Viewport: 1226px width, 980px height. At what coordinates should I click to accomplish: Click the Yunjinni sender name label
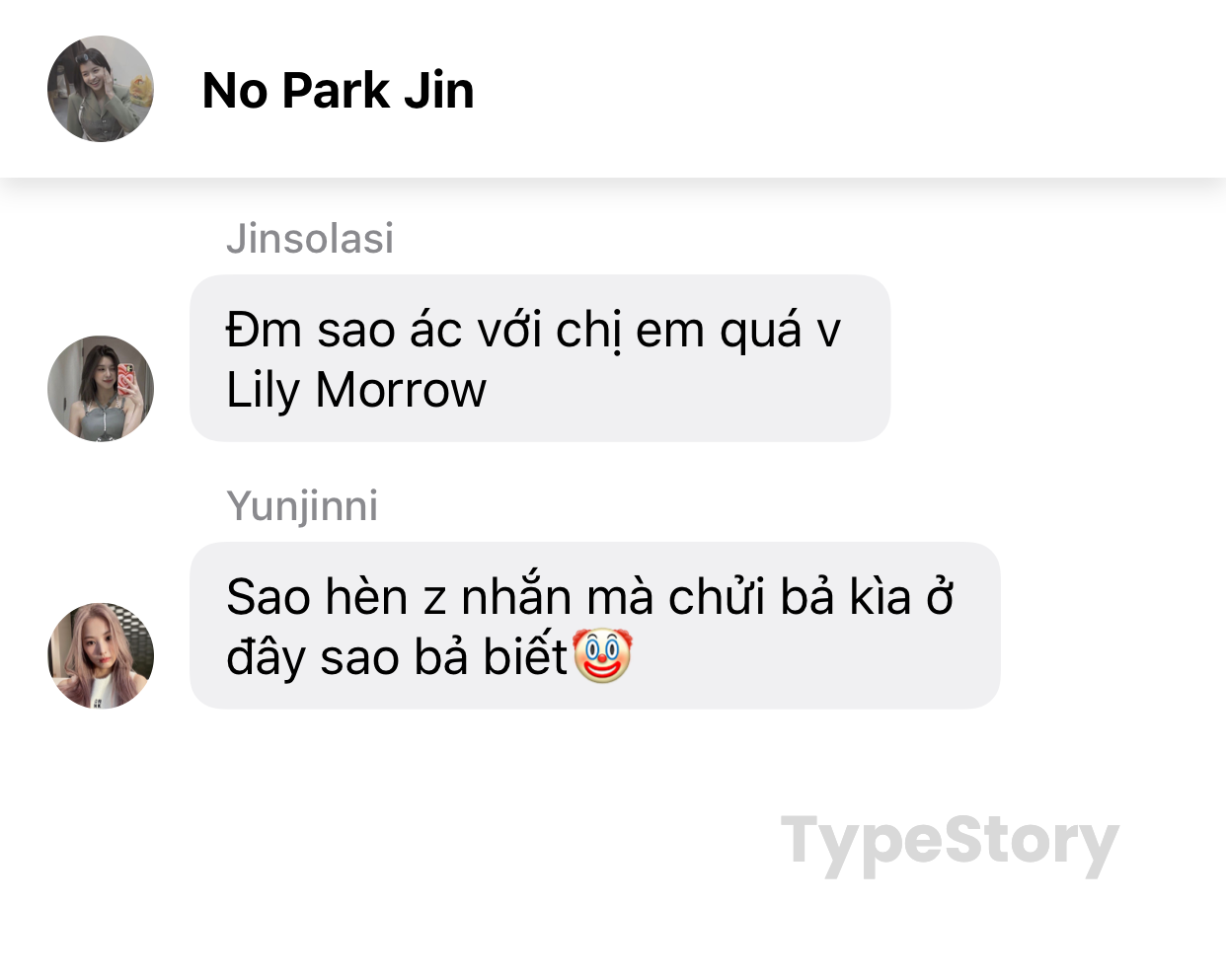point(302,505)
